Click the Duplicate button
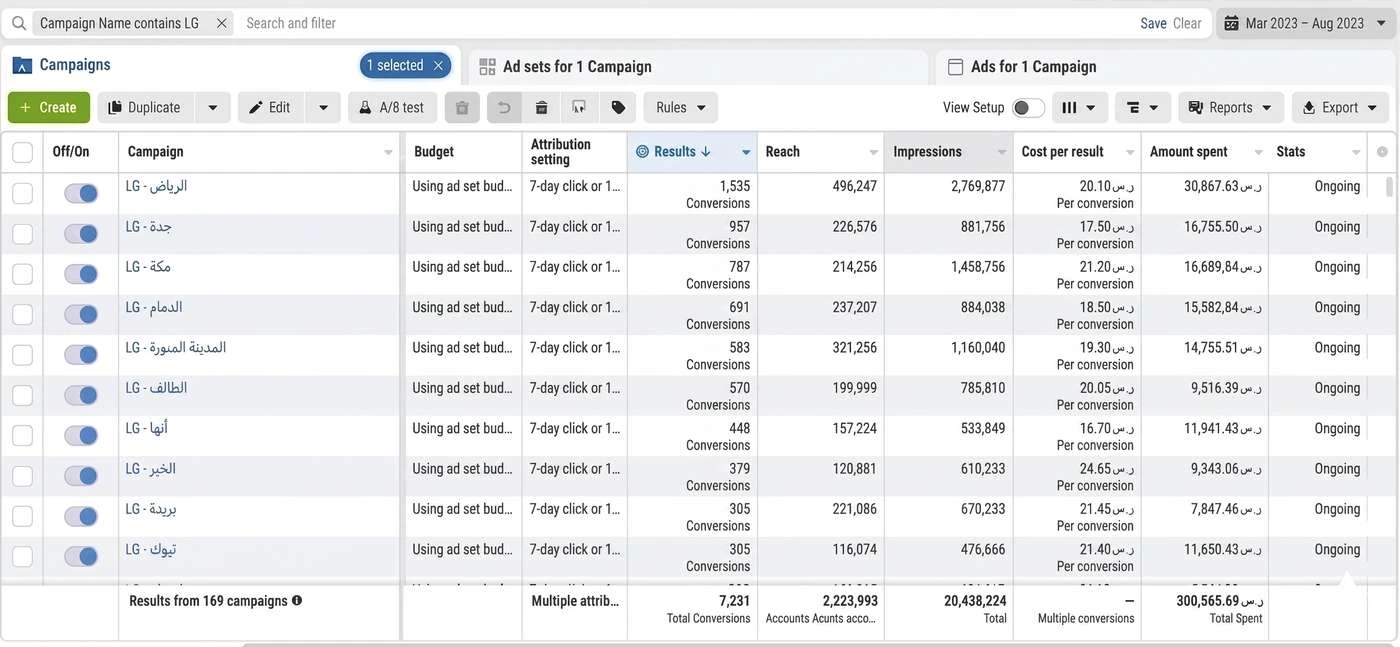 coord(145,108)
